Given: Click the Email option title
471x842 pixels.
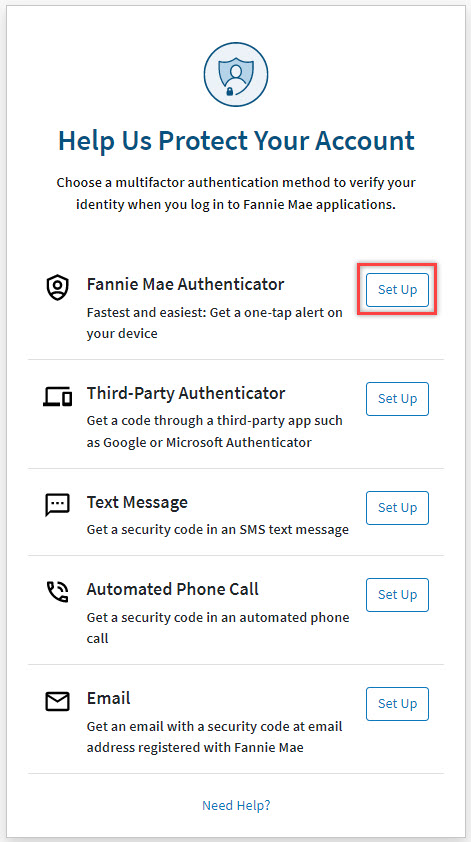Looking at the screenshot, I should [x=108, y=698].
